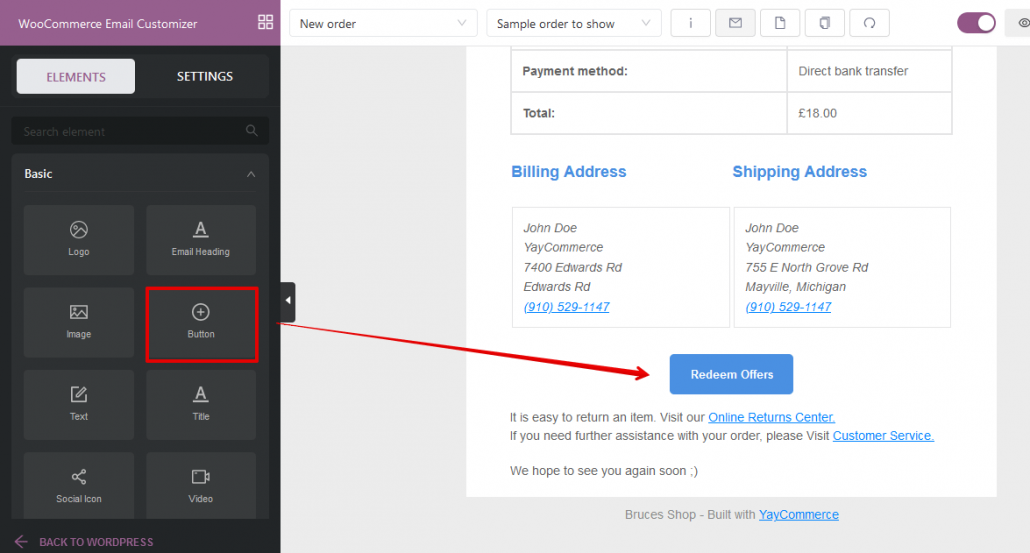Click the Search element input field
The height and width of the screenshot is (553, 1030).
(140, 131)
